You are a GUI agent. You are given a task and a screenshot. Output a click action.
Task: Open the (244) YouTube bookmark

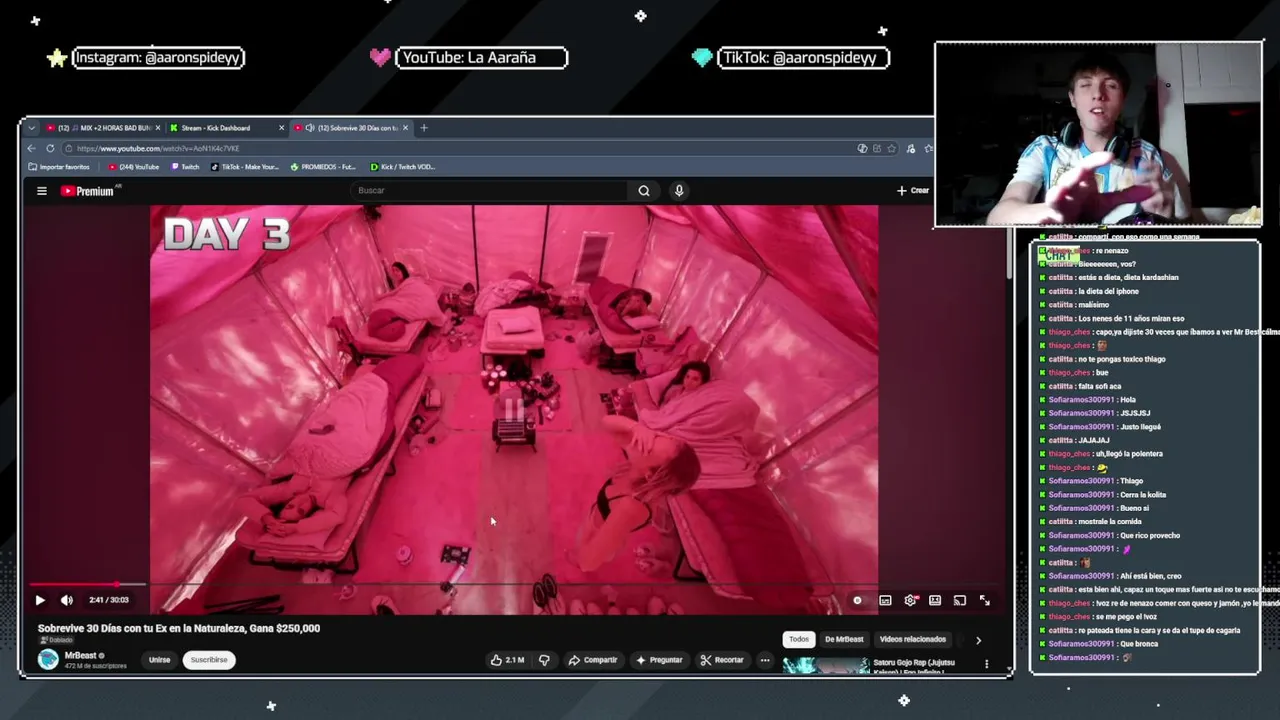click(x=134, y=167)
